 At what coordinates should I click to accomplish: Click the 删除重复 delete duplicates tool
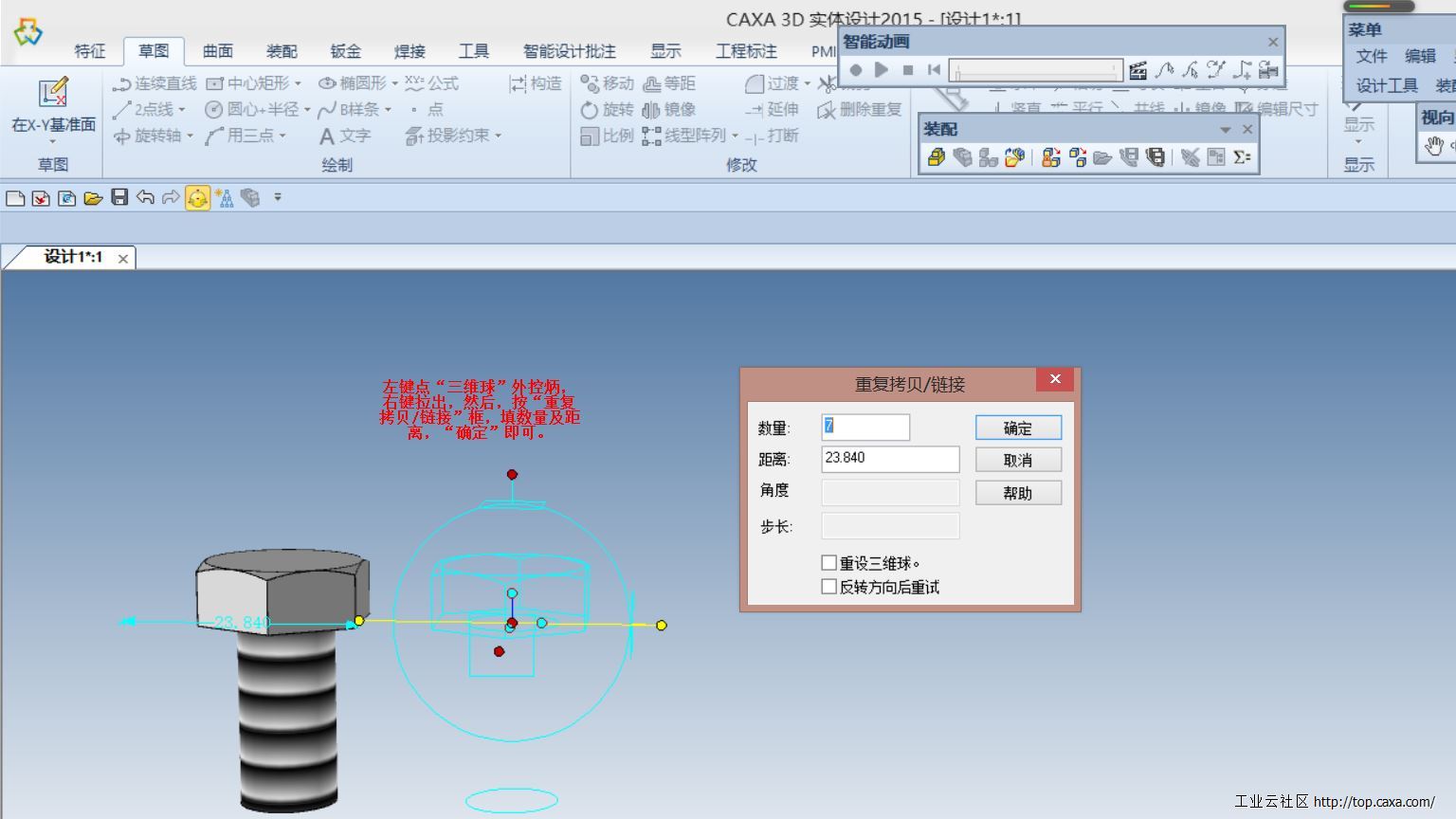pos(860,110)
